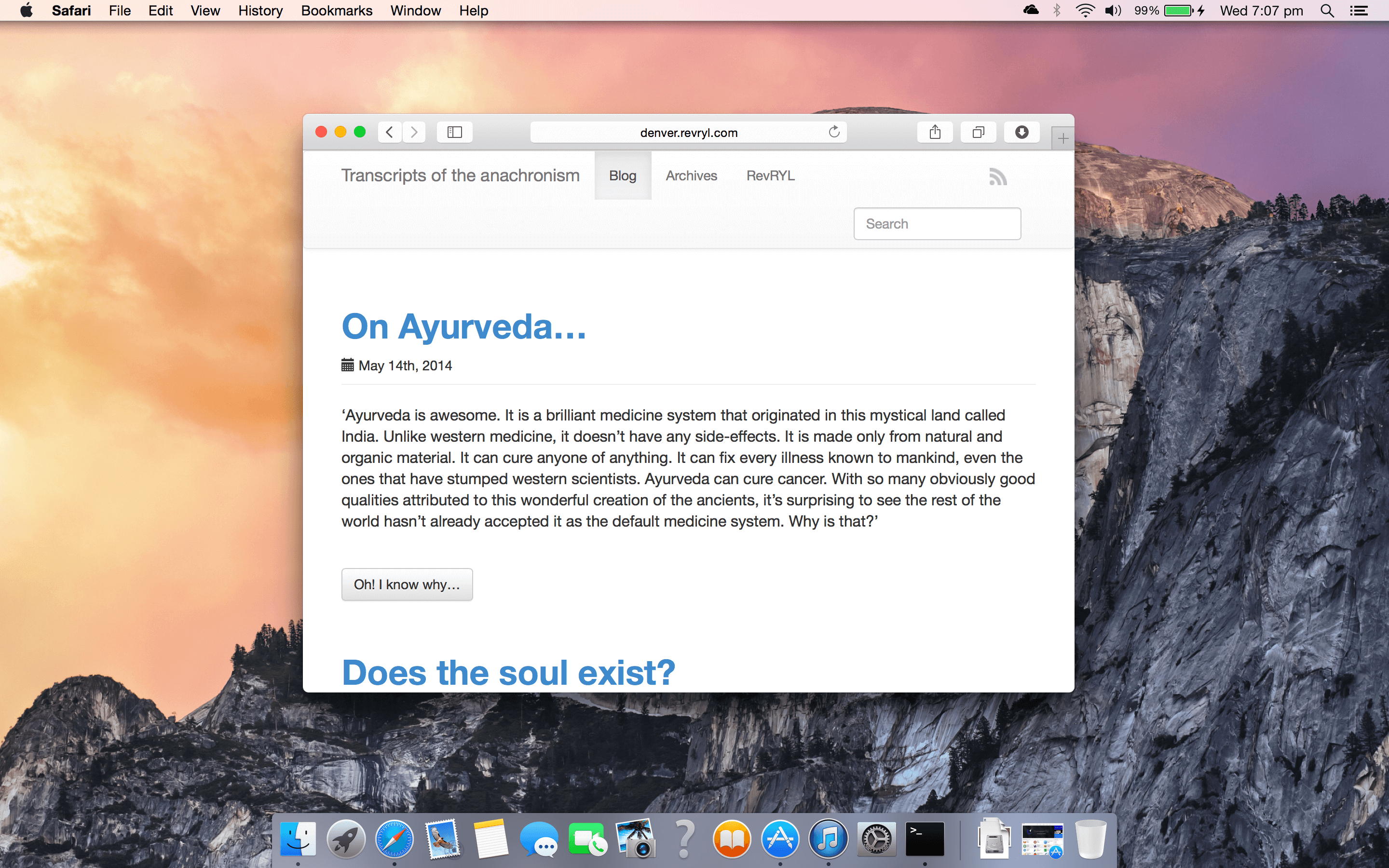Open the photo camera app in Dock

pyautogui.click(x=635, y=840)
